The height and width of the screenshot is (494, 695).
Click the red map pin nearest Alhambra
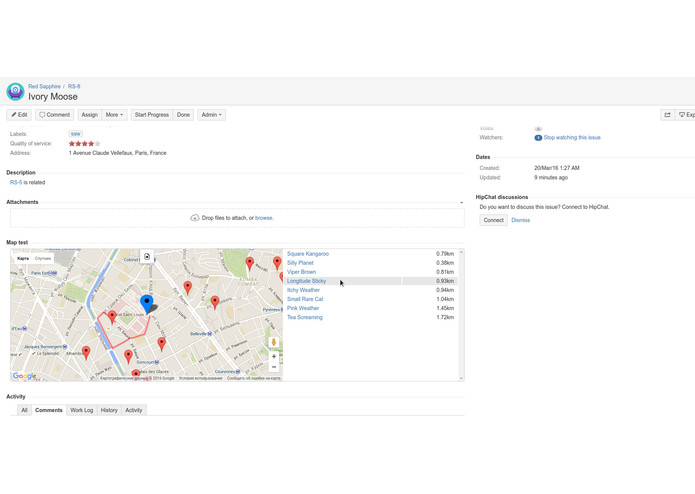[x=86, y=353]
